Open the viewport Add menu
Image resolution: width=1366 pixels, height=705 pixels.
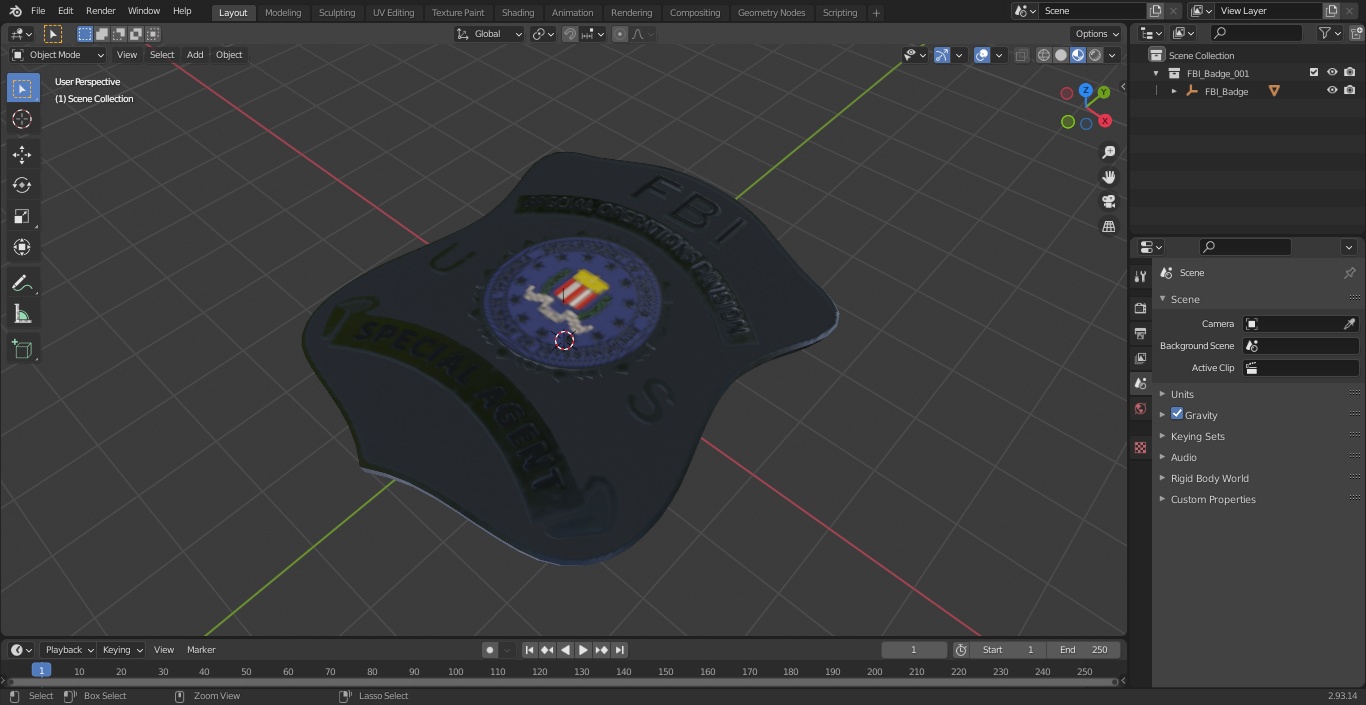tap(195, 55)
